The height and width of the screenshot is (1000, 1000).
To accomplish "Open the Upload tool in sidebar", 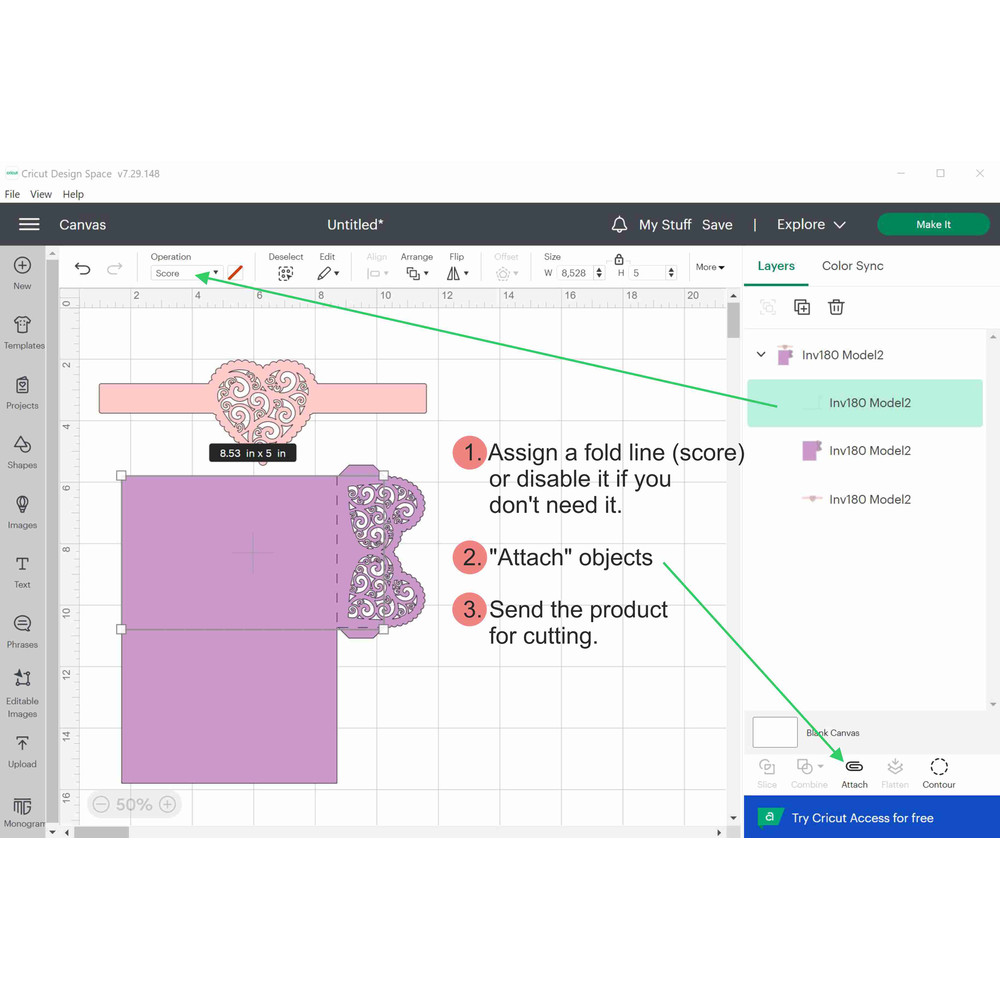I will 22,750.
